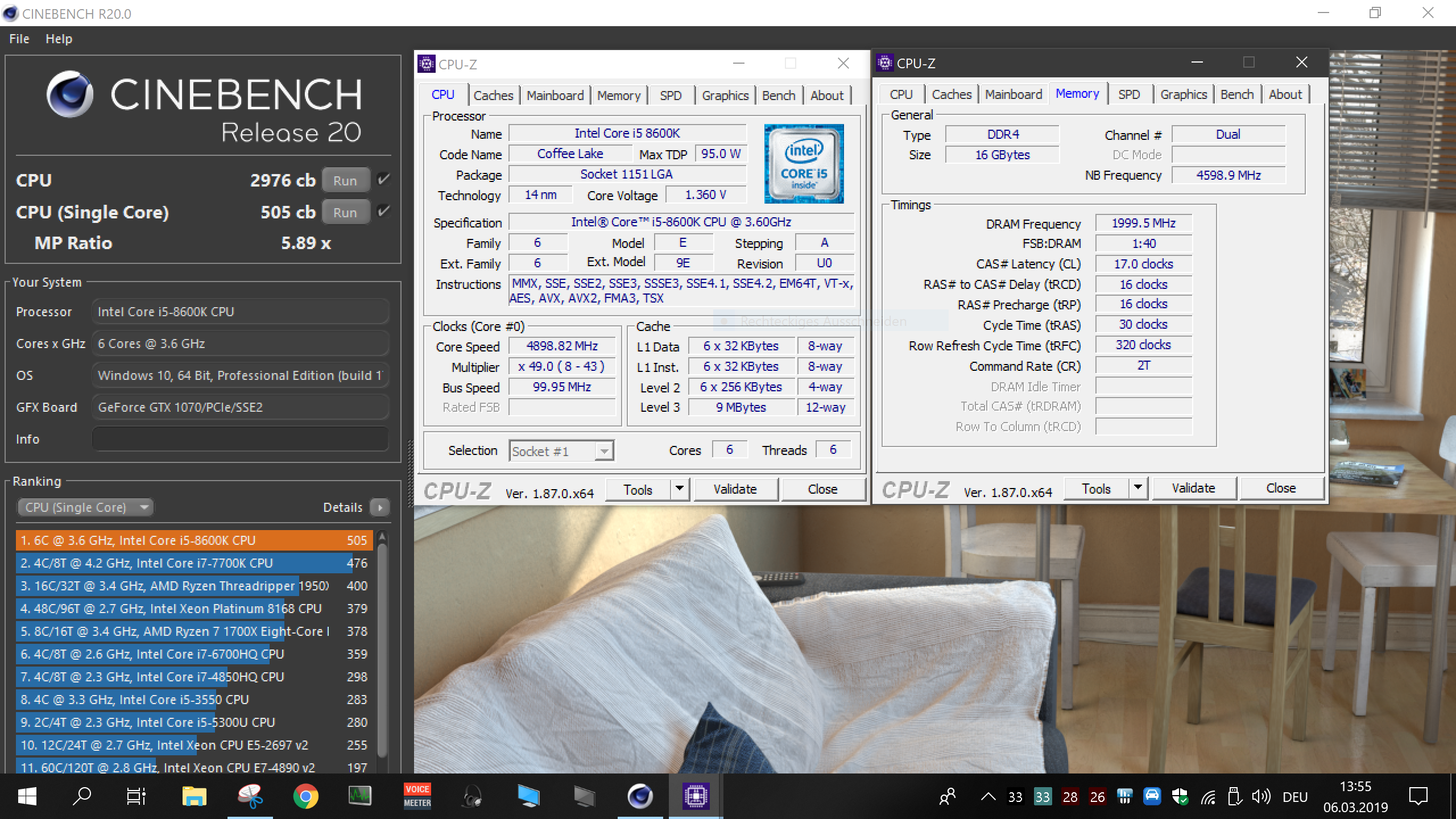The width and height of the screenshot is (1456, 819).
Task: Click Validate in the right CPU-Z window
Action: point(1193,488)
